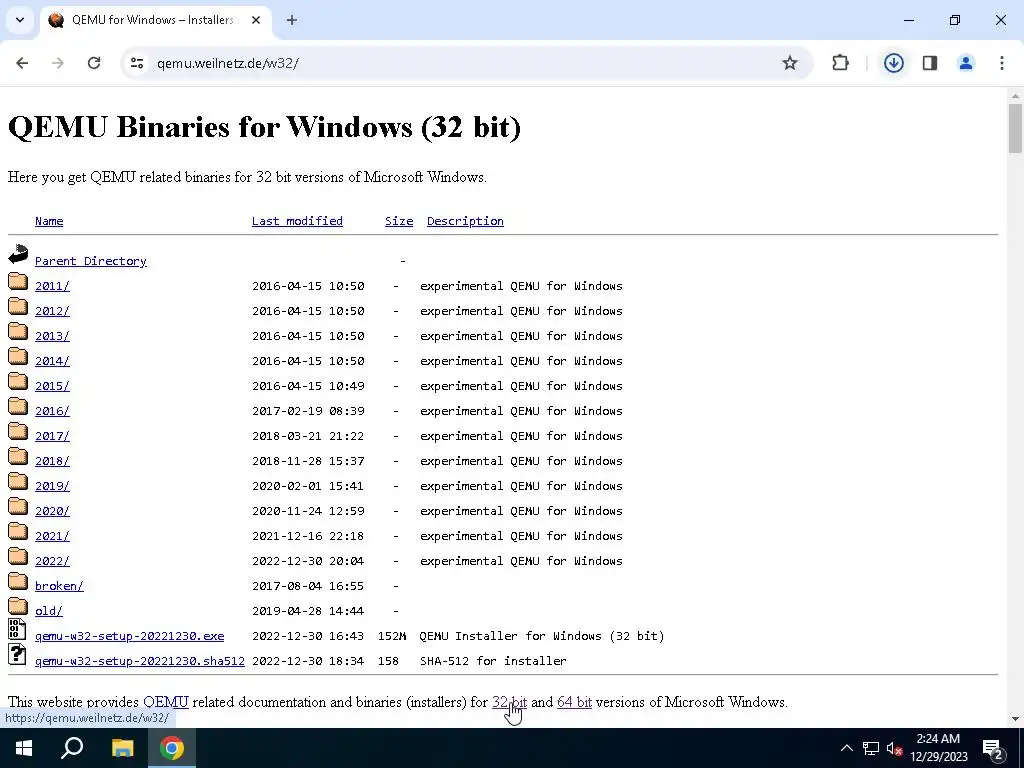Screen dimensions: 1024x768
Task: Click the folder icon for 2011/
Action: click(x=18, y=281)
